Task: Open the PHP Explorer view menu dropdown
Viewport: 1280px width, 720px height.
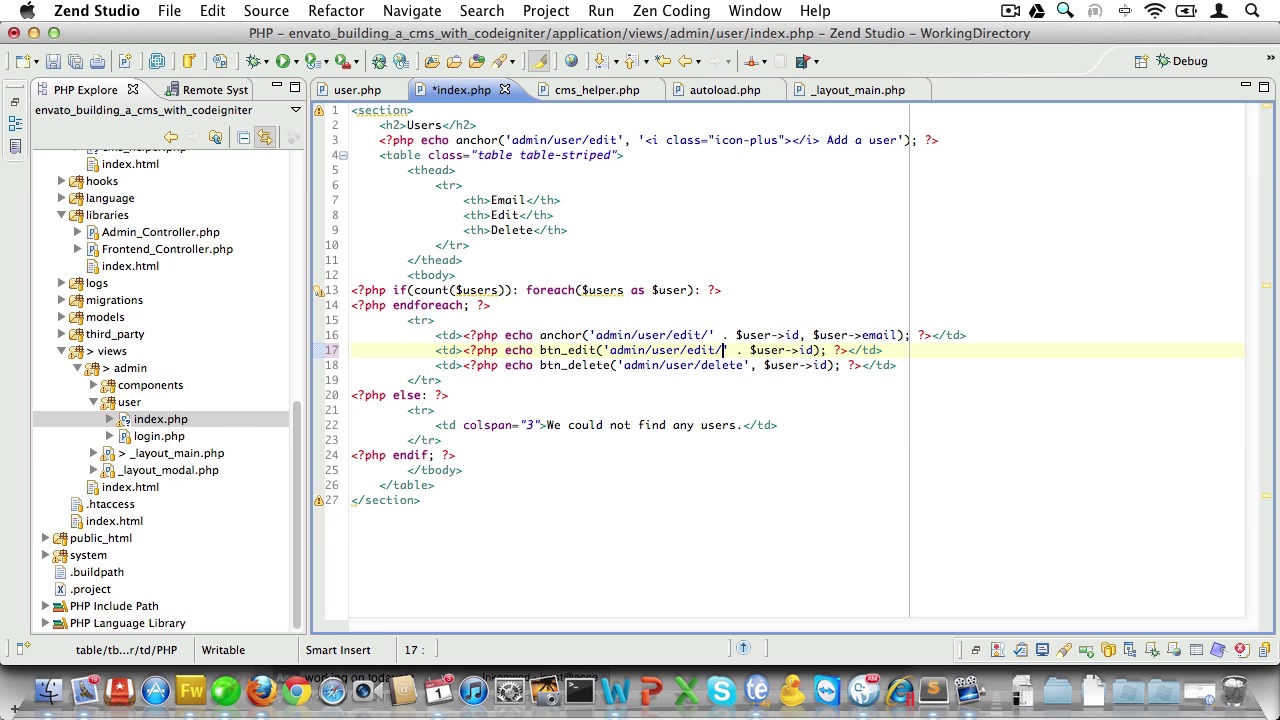Action: 296,110
